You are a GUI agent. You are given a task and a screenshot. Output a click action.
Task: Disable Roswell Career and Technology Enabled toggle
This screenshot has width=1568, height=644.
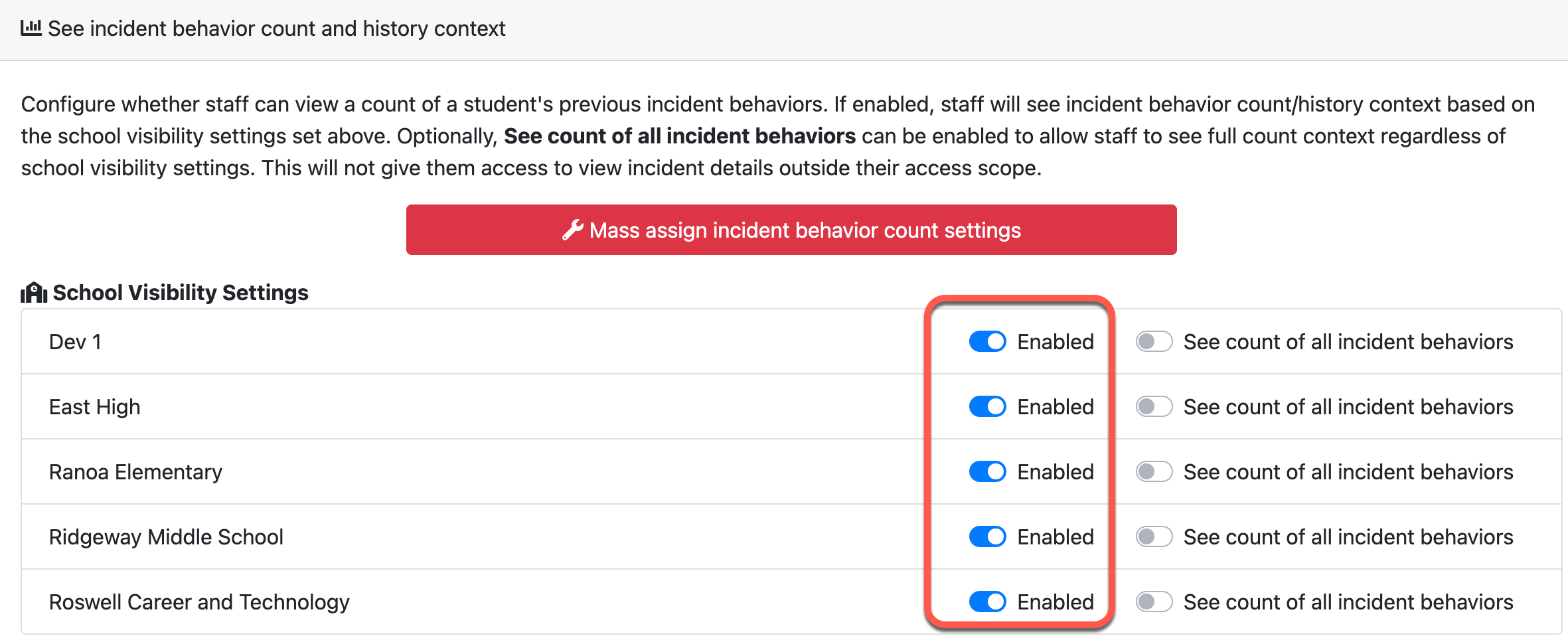[x=987, y=602]
